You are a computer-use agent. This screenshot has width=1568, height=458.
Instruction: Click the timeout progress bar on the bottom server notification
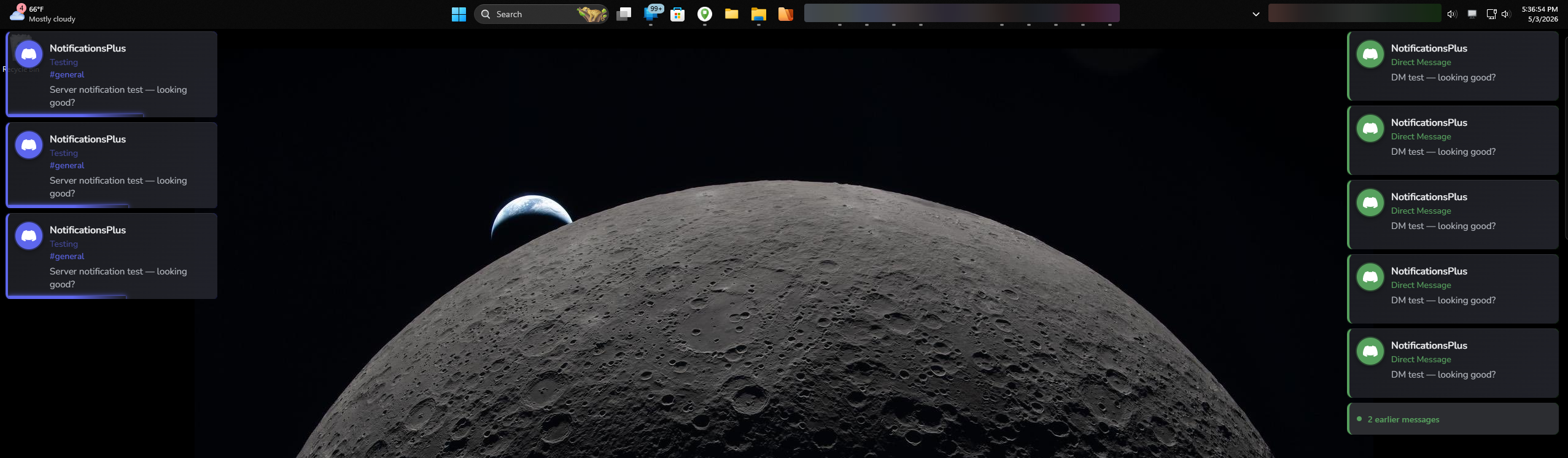coord(67,296)
